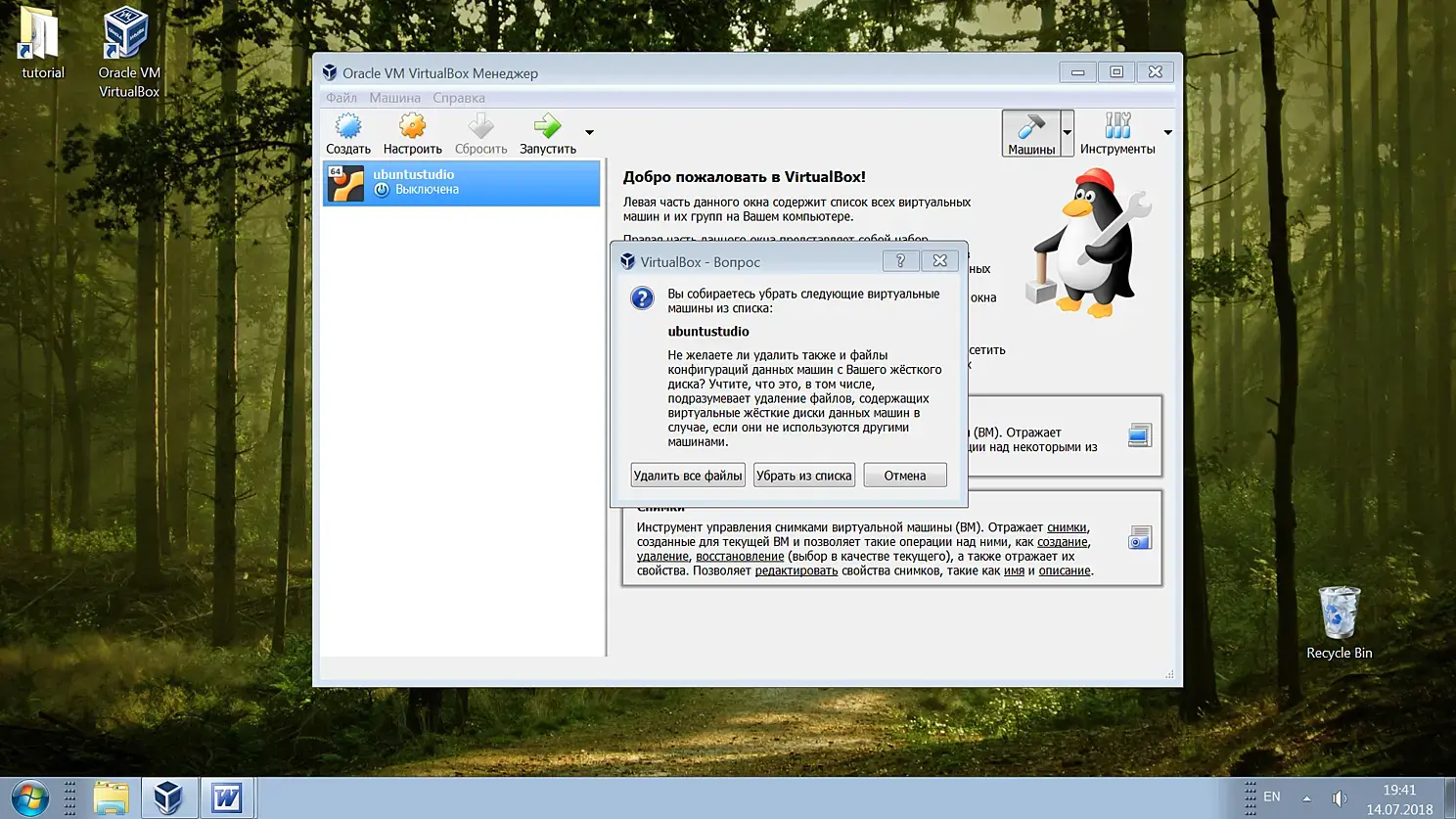The width and height of the screenshot is (1456, 819).
Task: Open the Справка menu
Action: [459, 98]
